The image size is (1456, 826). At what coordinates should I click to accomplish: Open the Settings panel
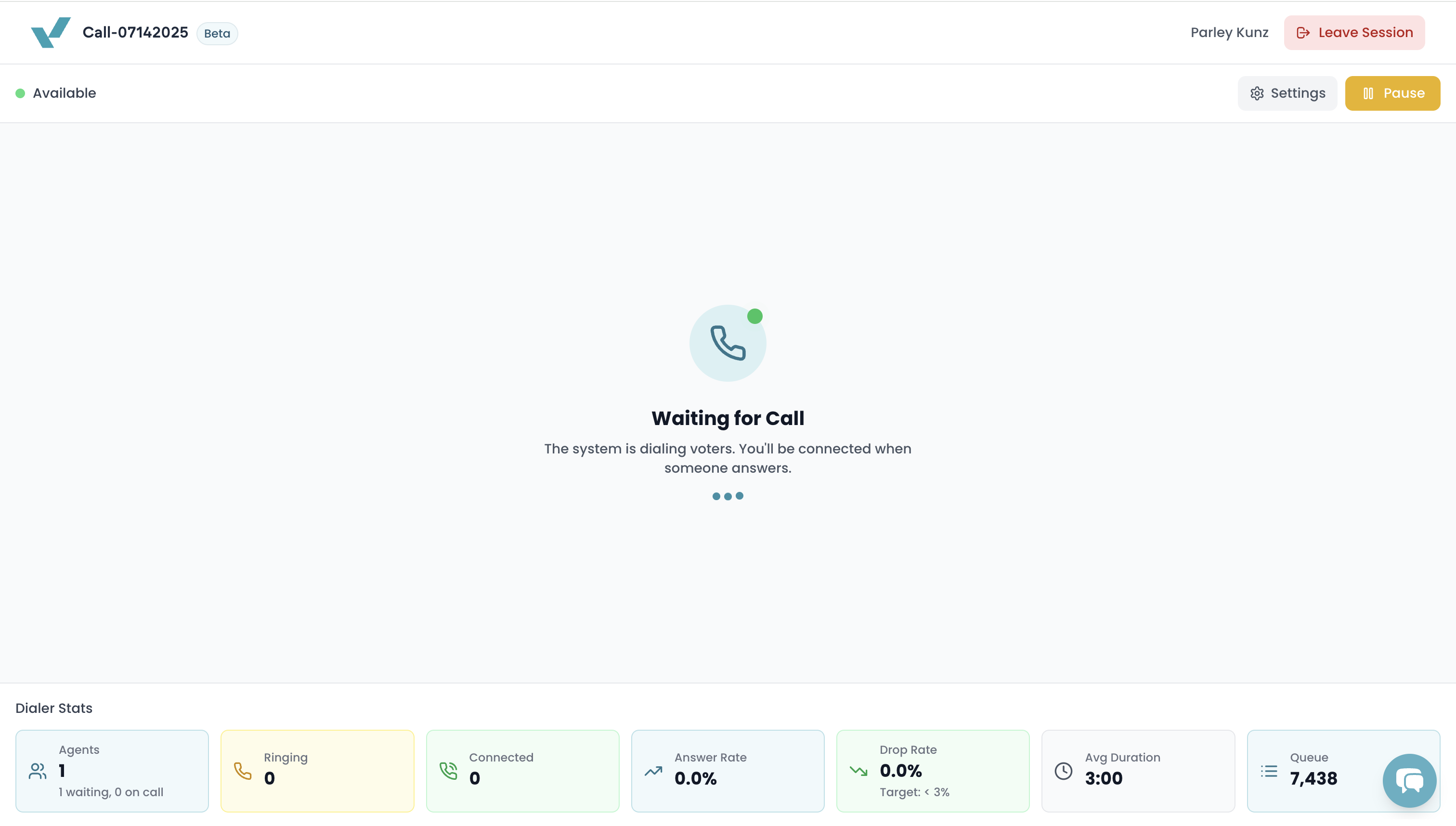pos(1287,93)
